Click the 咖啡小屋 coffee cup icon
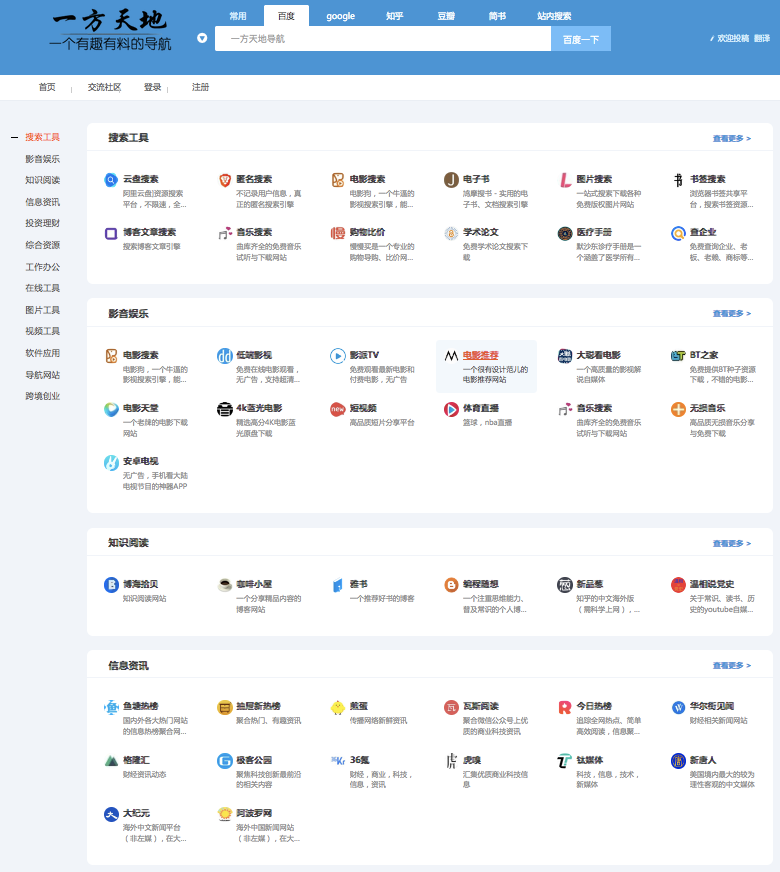The width and height of the screenshot is (780, 872). (225, 584)
